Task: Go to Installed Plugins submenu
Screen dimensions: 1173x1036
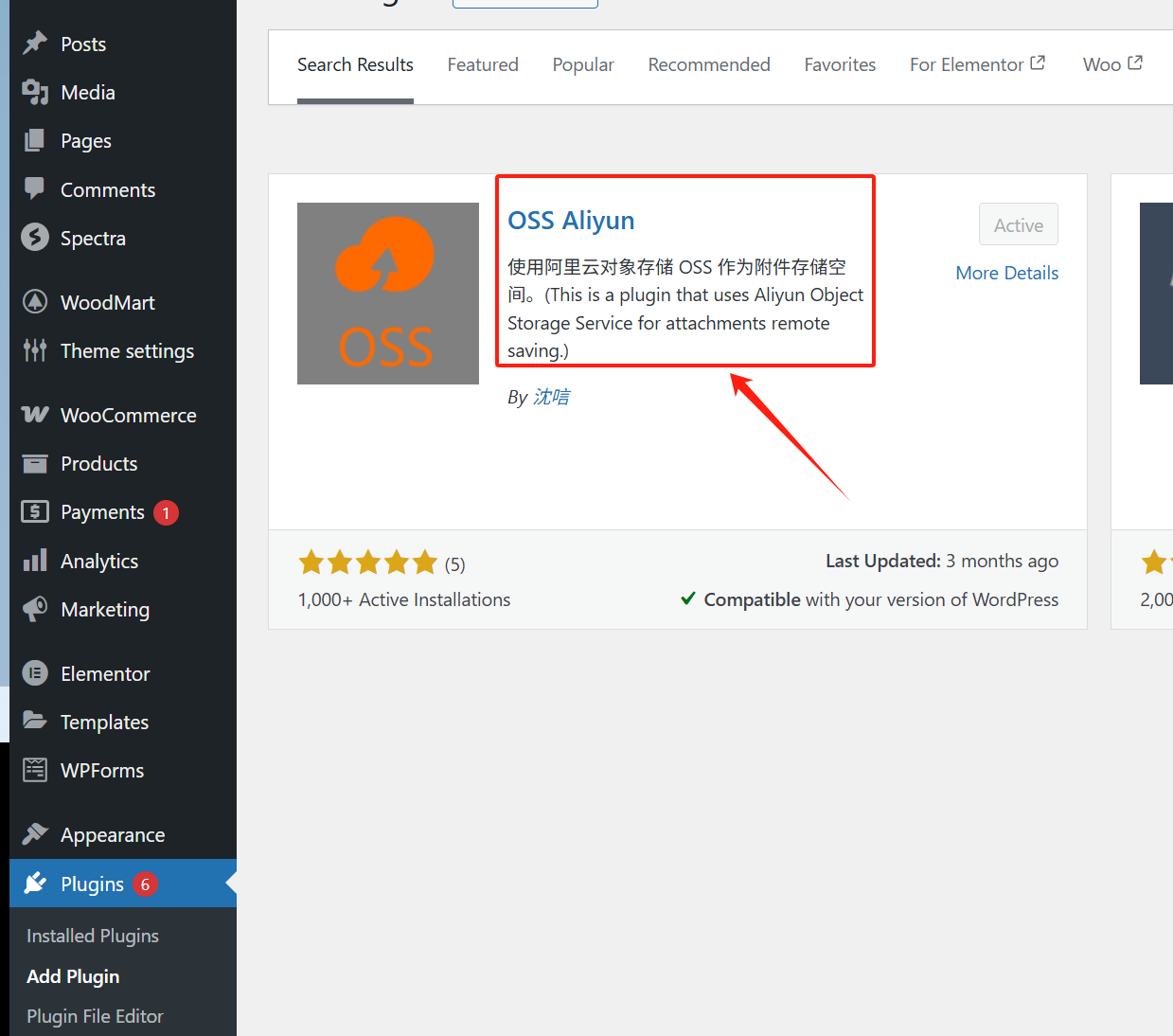Action: (x=93, y=936)
